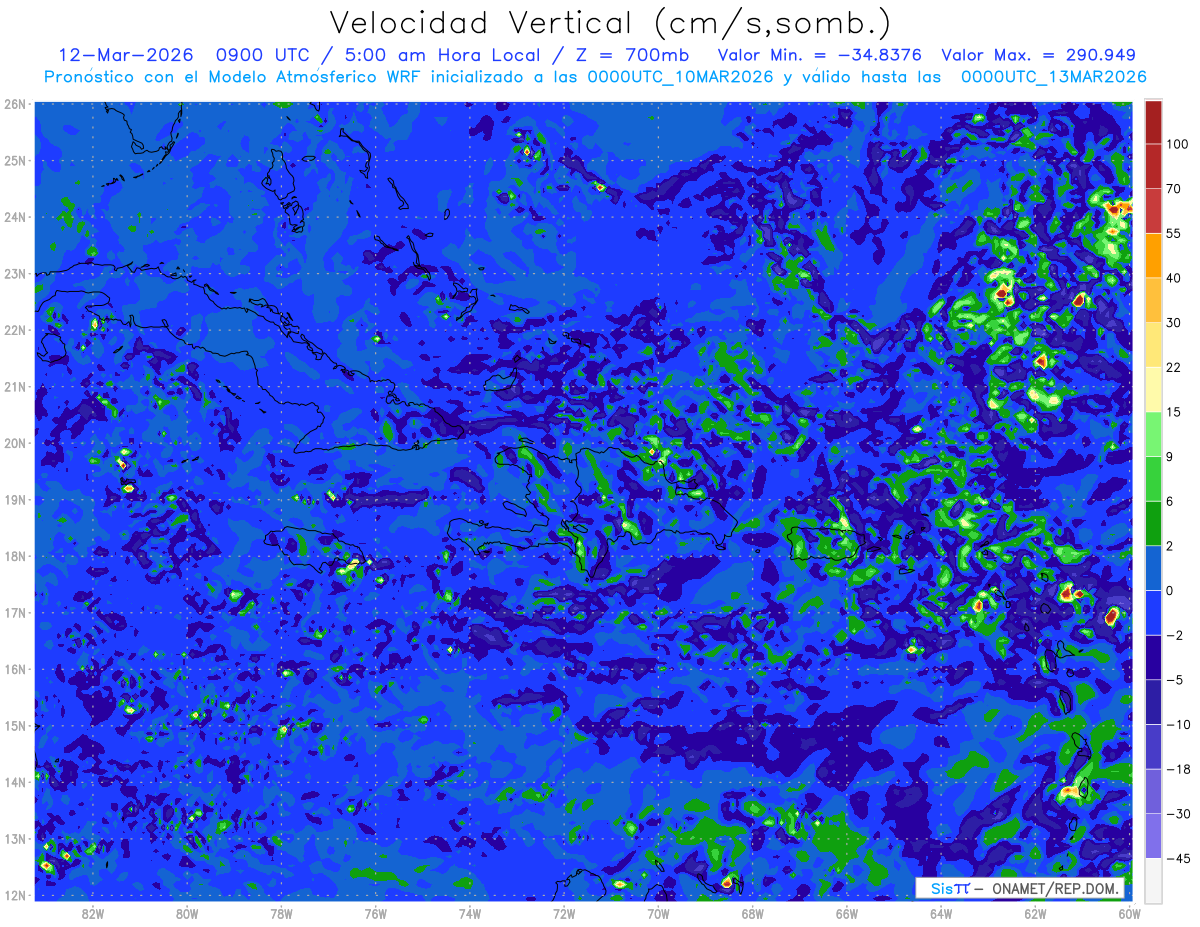Click the date text "12-Mar-2026"
Image resolution: width=1200 pixels, height=927 pixels.
point(125,55)
